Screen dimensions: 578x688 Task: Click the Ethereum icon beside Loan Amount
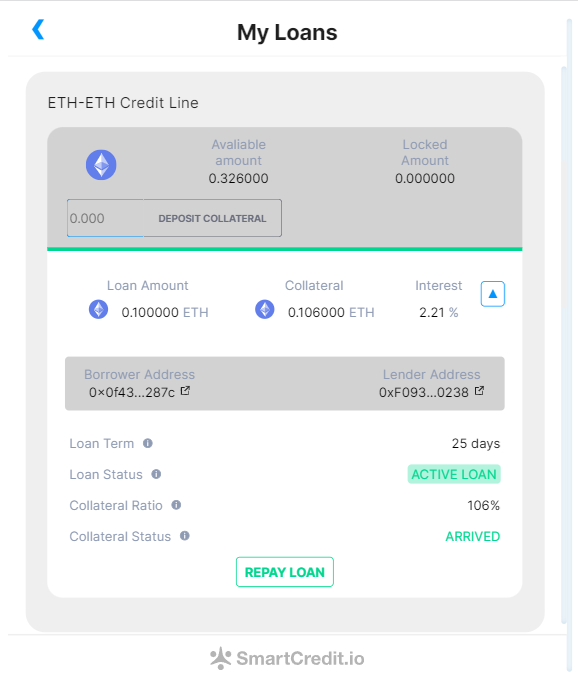98,309
